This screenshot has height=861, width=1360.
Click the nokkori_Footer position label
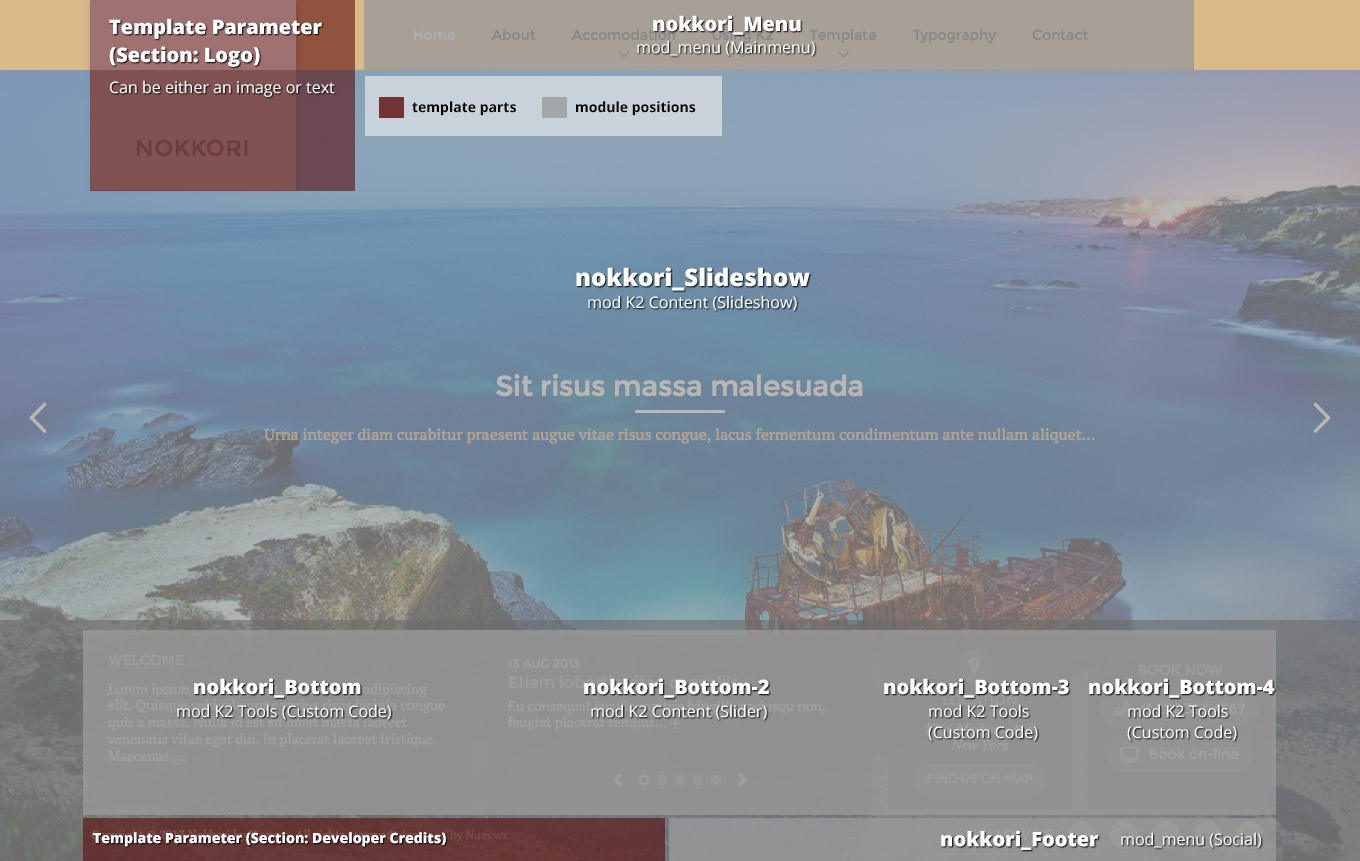click(1019, 839)
